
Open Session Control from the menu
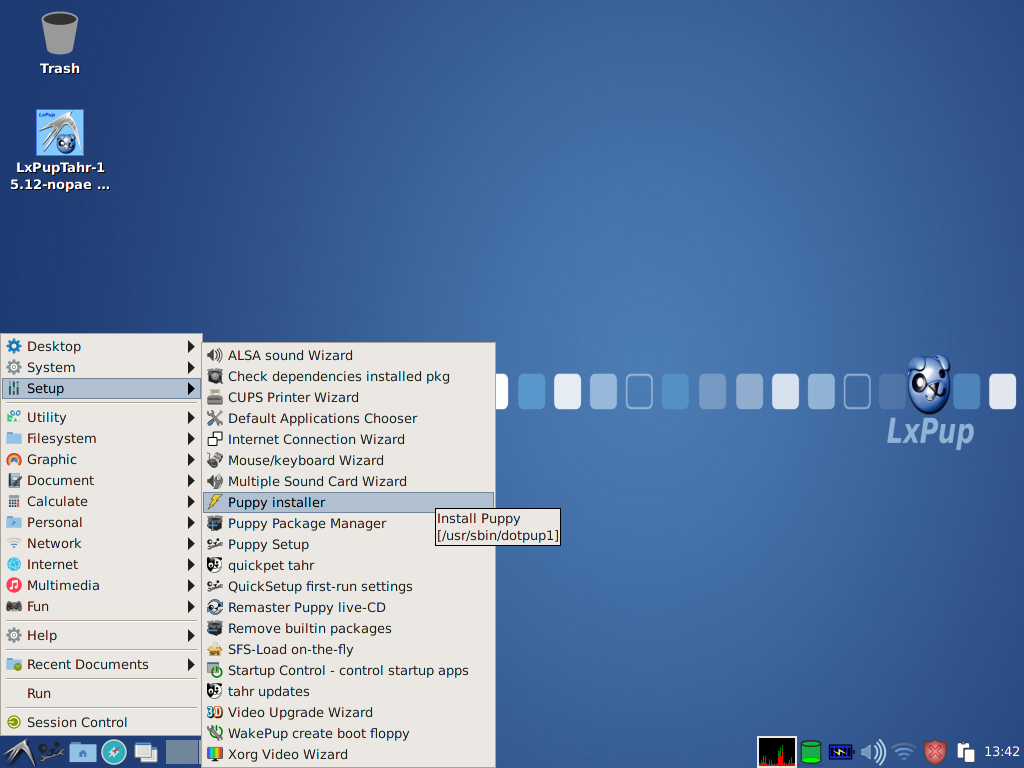point(101,722)
